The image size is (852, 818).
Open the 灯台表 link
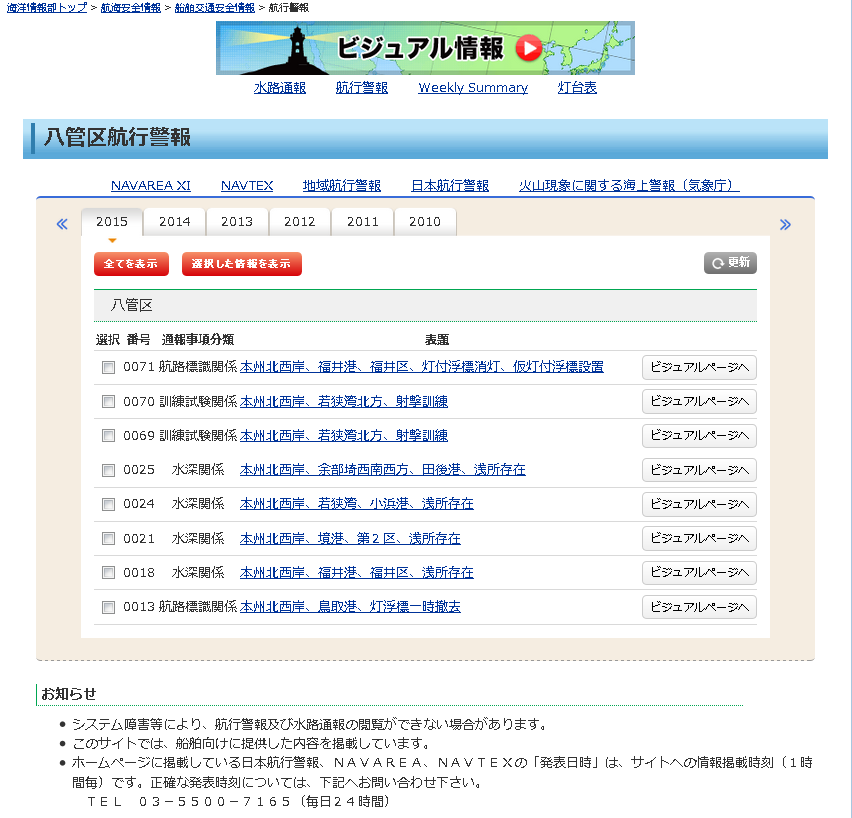(577, 88)
